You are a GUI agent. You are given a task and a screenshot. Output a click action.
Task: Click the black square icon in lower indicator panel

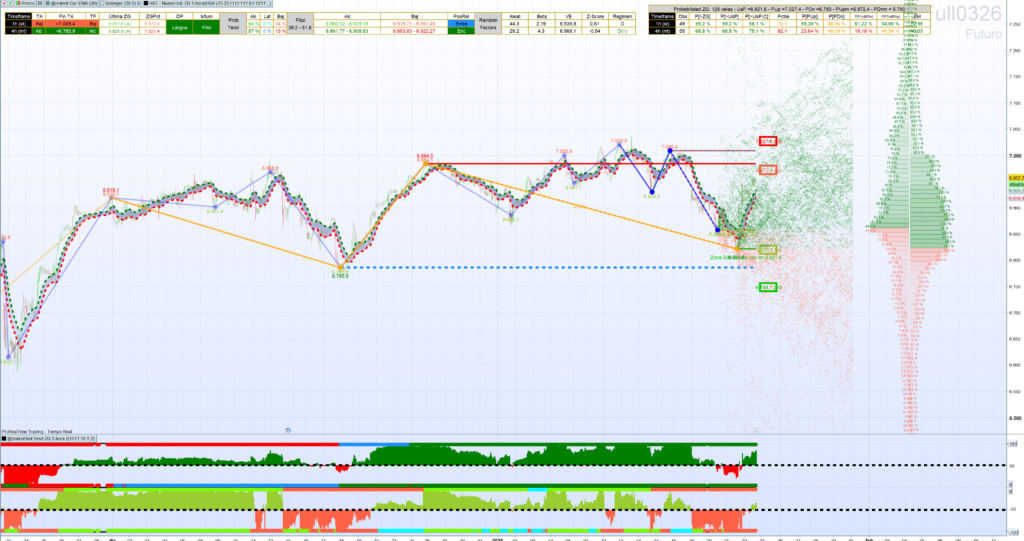pyautogui.click(x=4, y=439)
